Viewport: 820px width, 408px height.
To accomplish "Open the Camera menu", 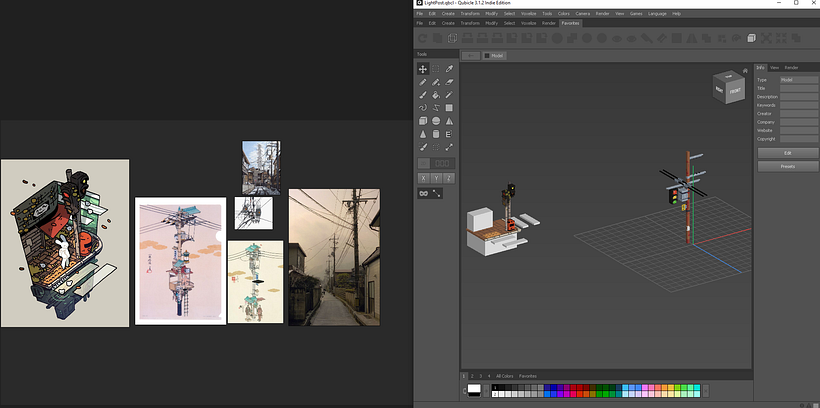I will click(x=583, y=14).
